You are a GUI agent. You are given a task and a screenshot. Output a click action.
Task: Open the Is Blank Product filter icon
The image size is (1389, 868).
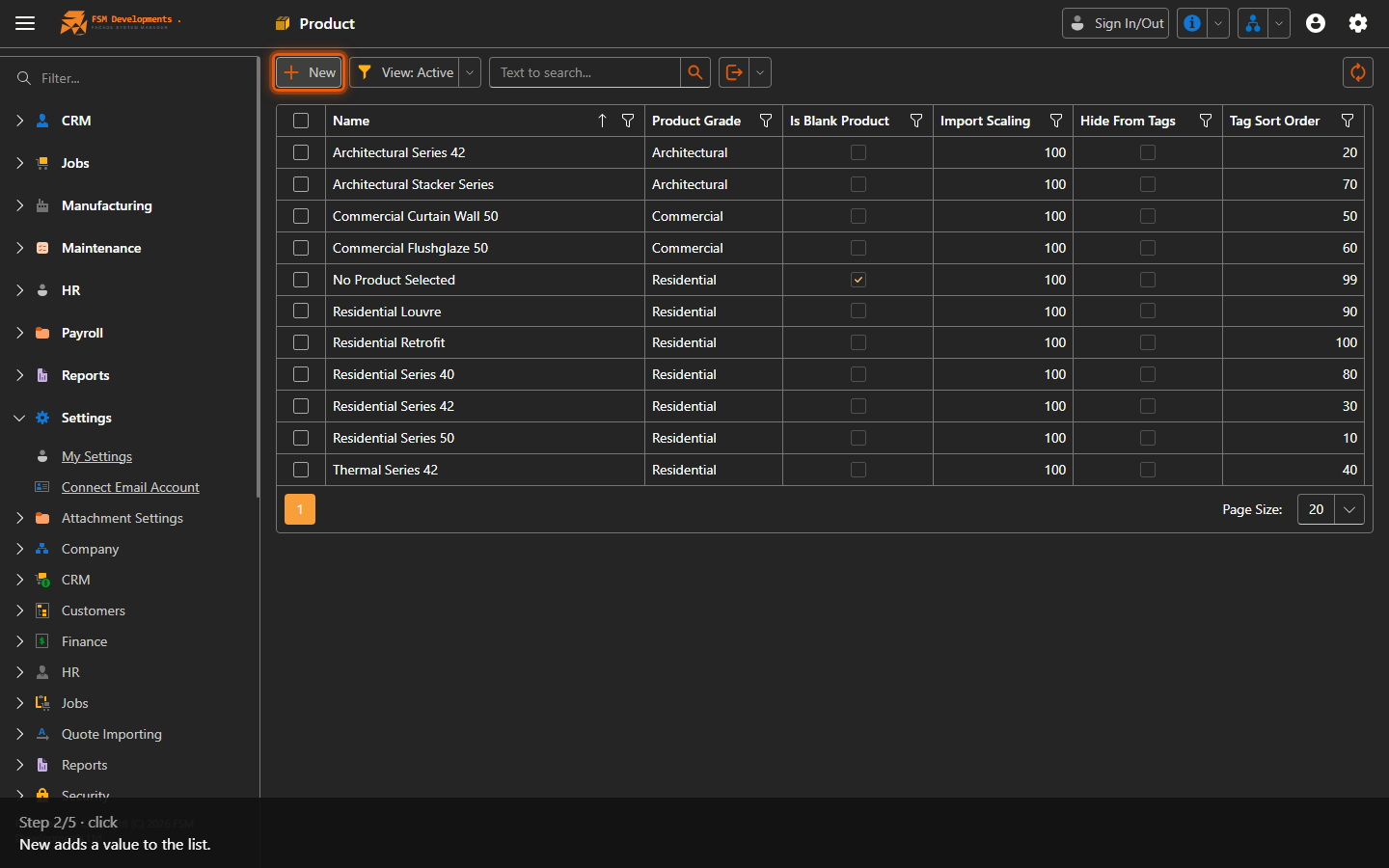(x=916, y=121)
